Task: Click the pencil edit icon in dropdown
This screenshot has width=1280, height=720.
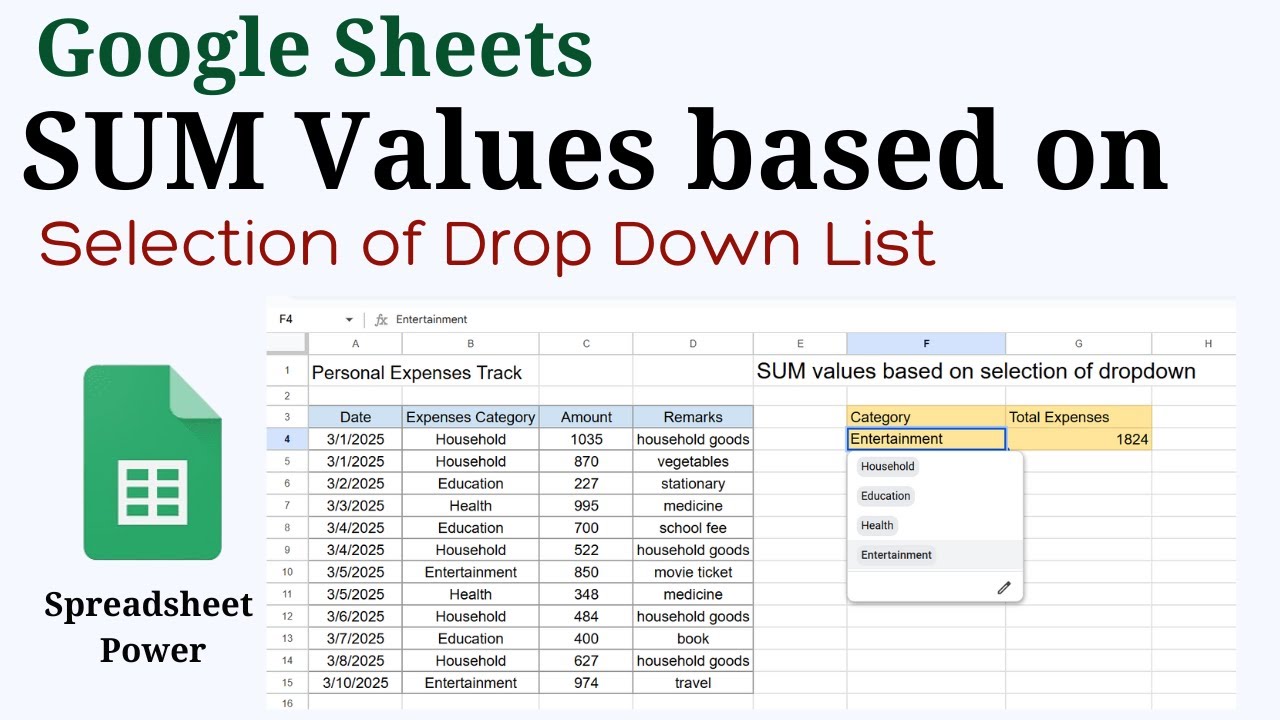Action: click(1004, 588)
